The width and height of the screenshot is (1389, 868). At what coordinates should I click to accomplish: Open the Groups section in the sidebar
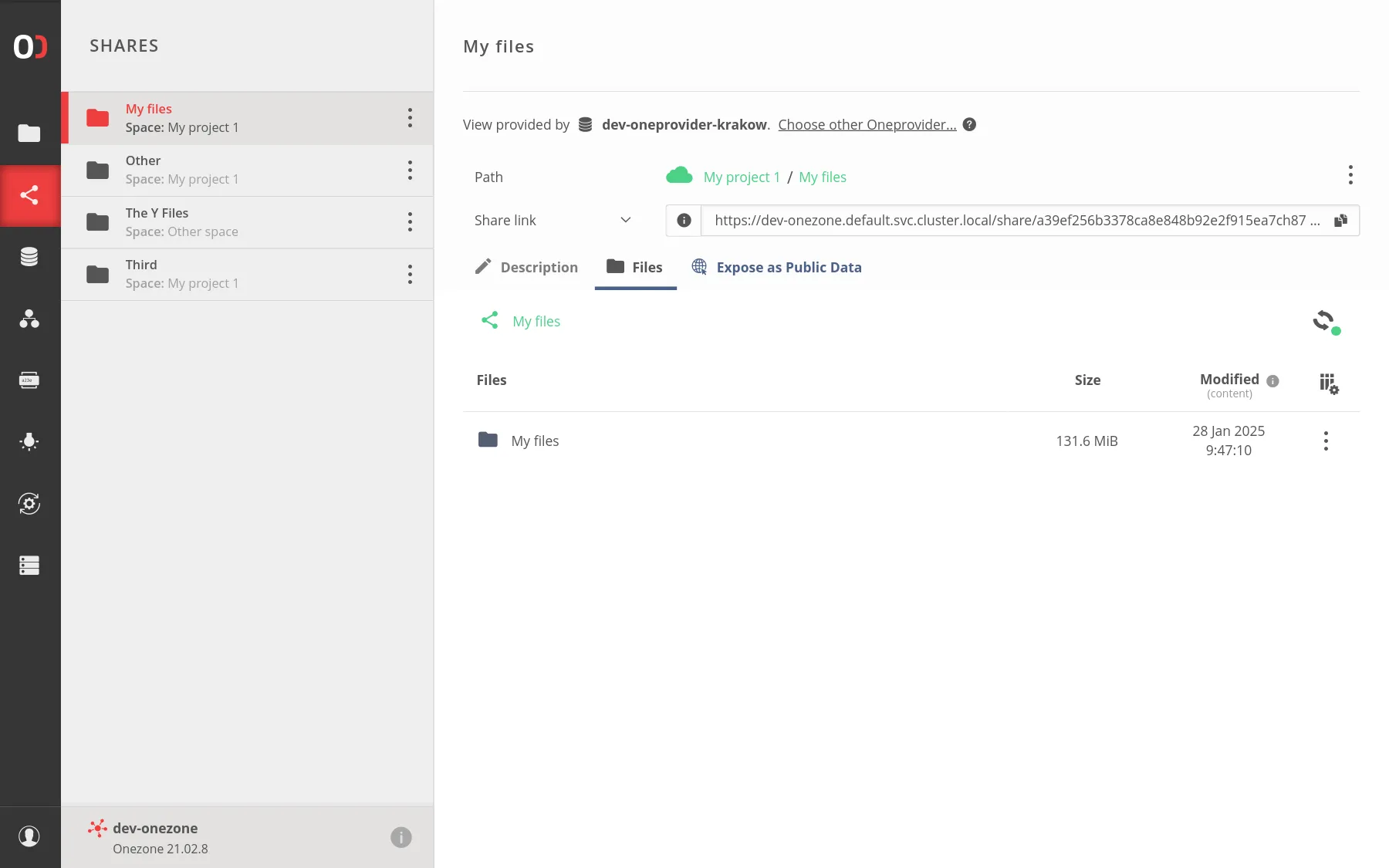[x=29, y=319]
